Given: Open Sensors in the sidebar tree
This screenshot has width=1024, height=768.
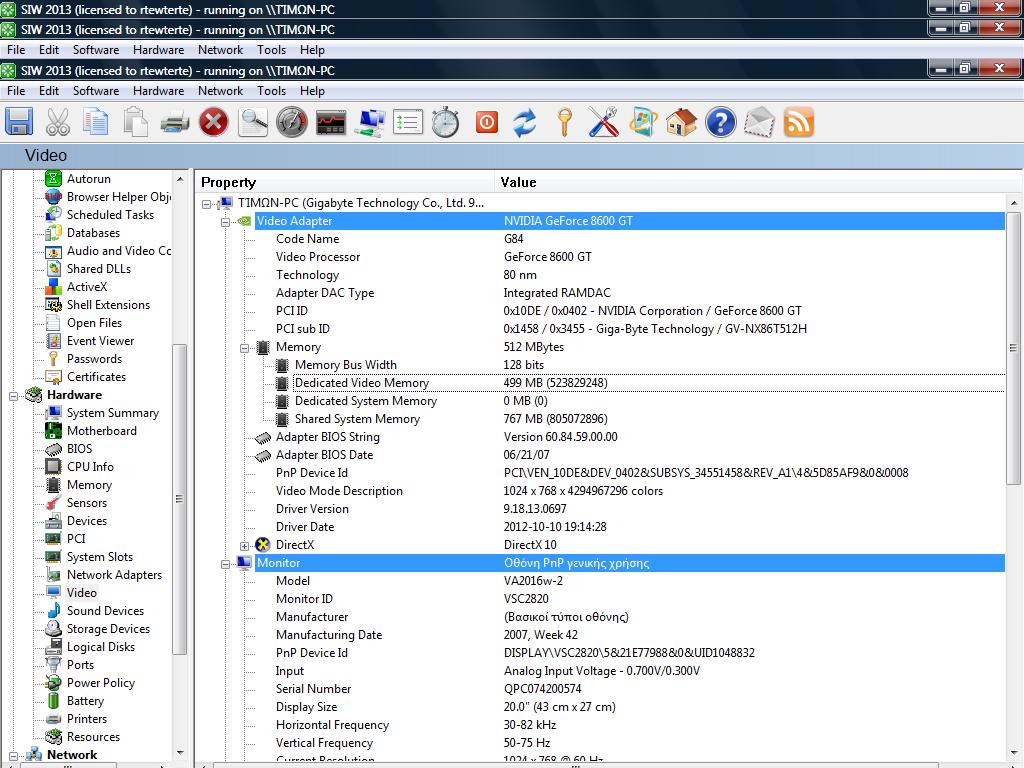Looking at the screenshot, I should coord(87,502).
